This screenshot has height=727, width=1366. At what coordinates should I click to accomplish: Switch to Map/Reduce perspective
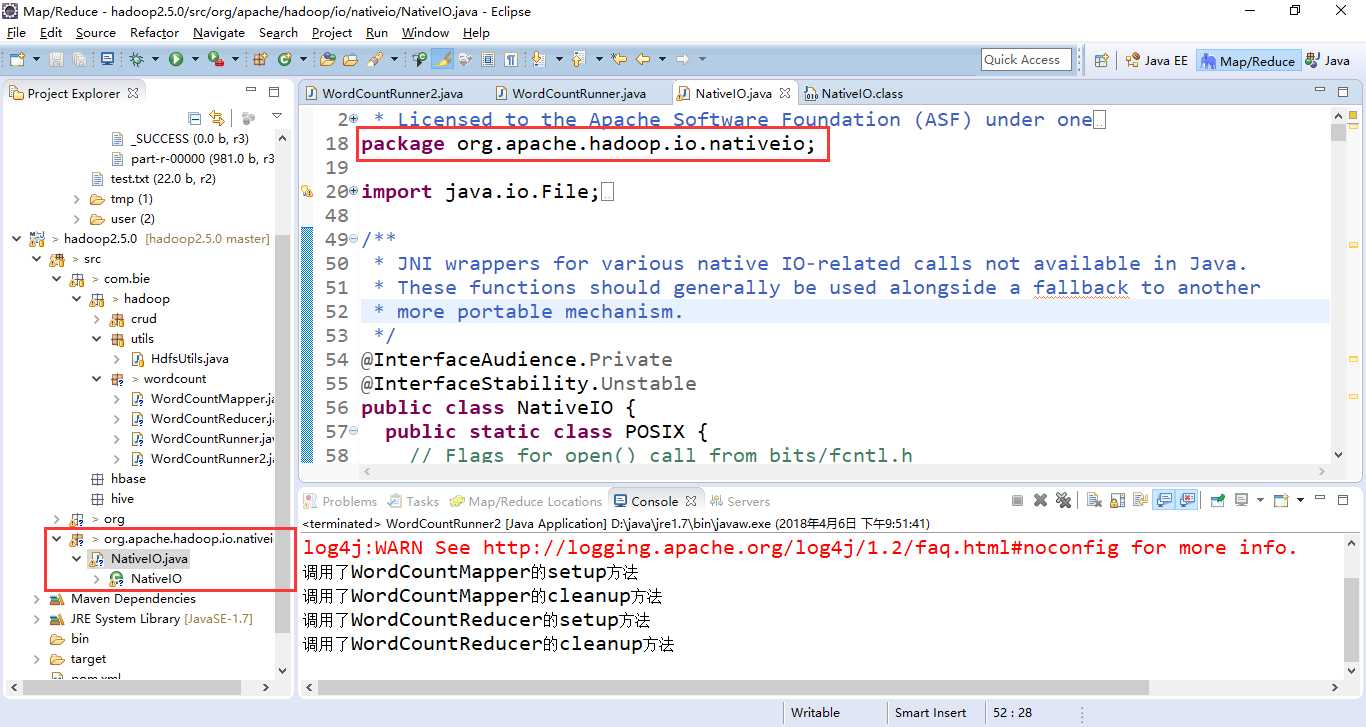coord(1248,61)
